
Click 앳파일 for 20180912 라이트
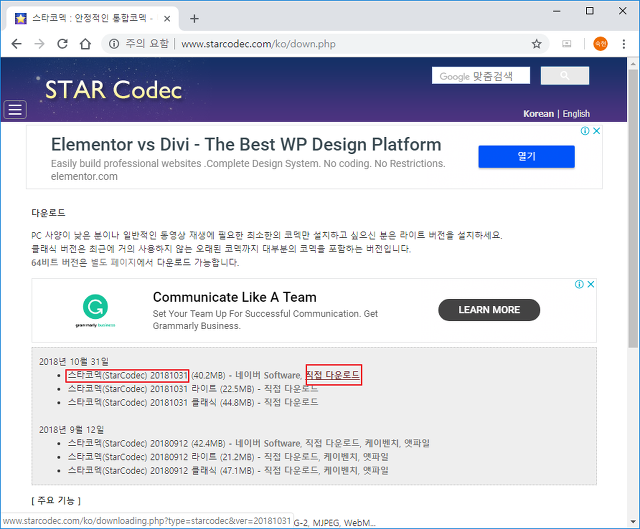376,457
